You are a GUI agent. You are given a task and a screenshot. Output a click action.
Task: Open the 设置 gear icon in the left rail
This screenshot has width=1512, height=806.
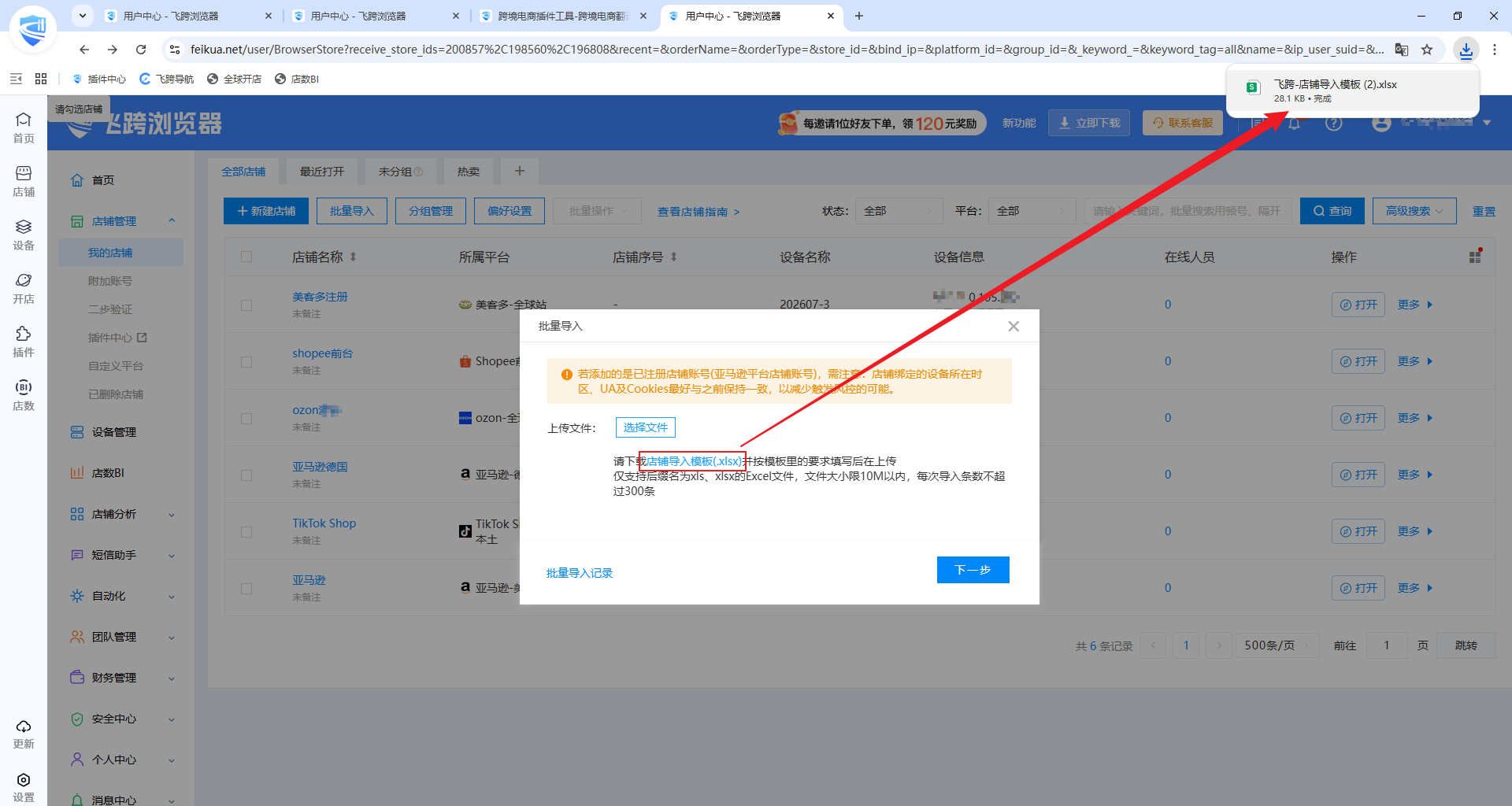click(x=24, y=786)
